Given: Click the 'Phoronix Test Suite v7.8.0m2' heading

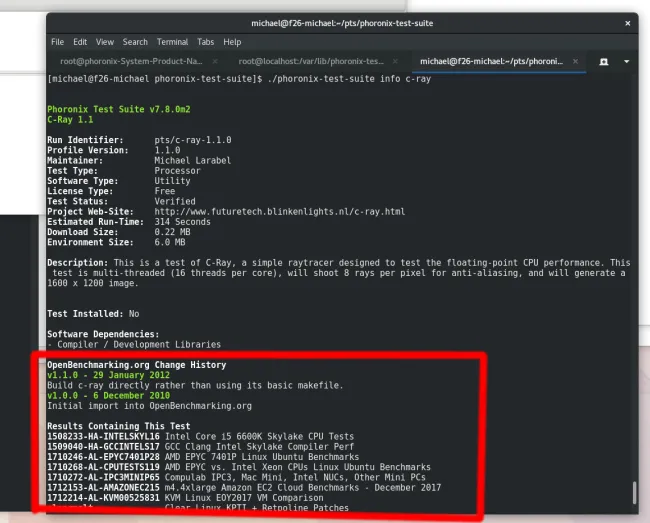Looking at the screenshot, I should (119, 109).
